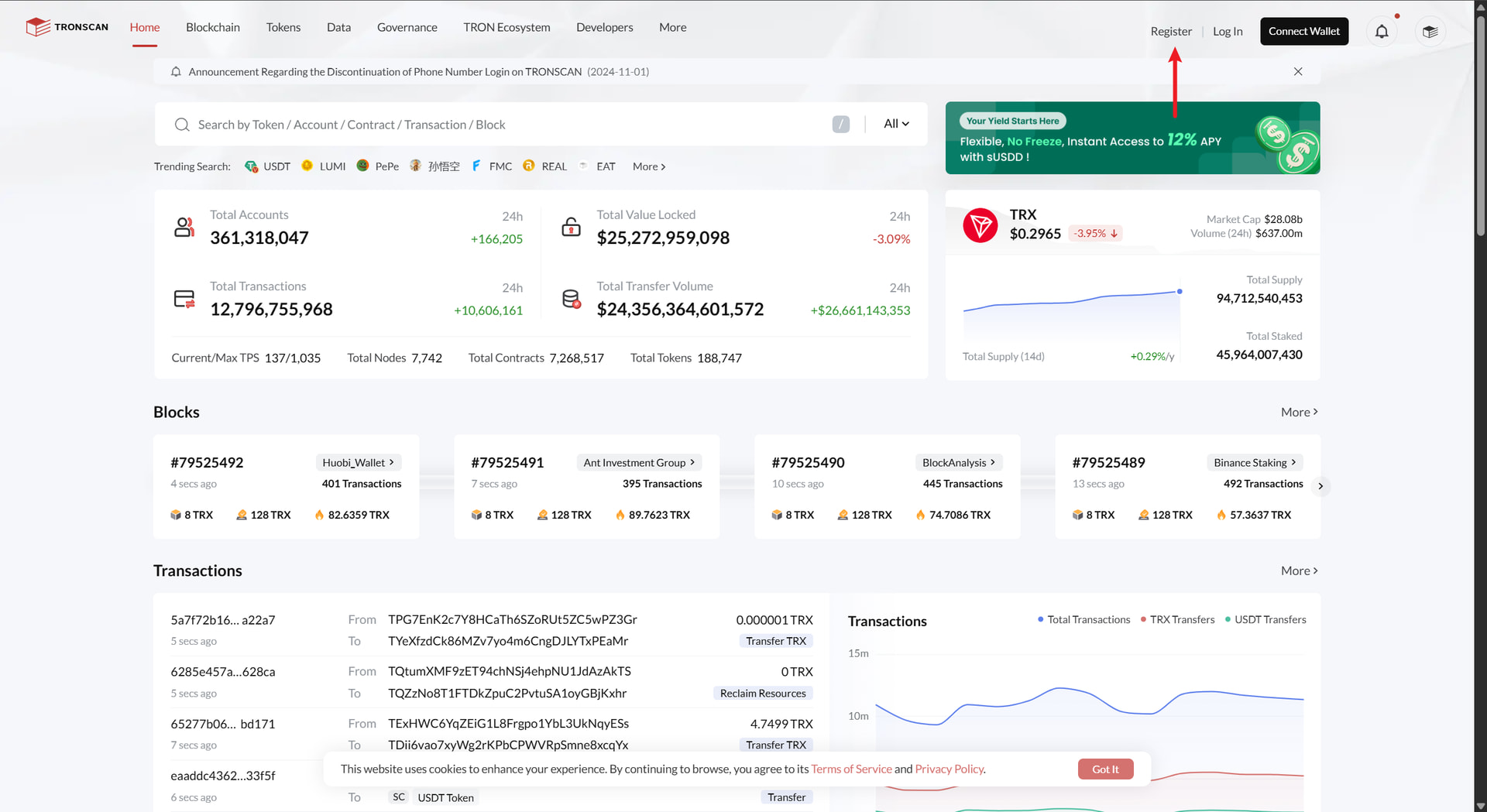Click the slash shortcut icon in search
The image size is (1487, 812).
840,125
